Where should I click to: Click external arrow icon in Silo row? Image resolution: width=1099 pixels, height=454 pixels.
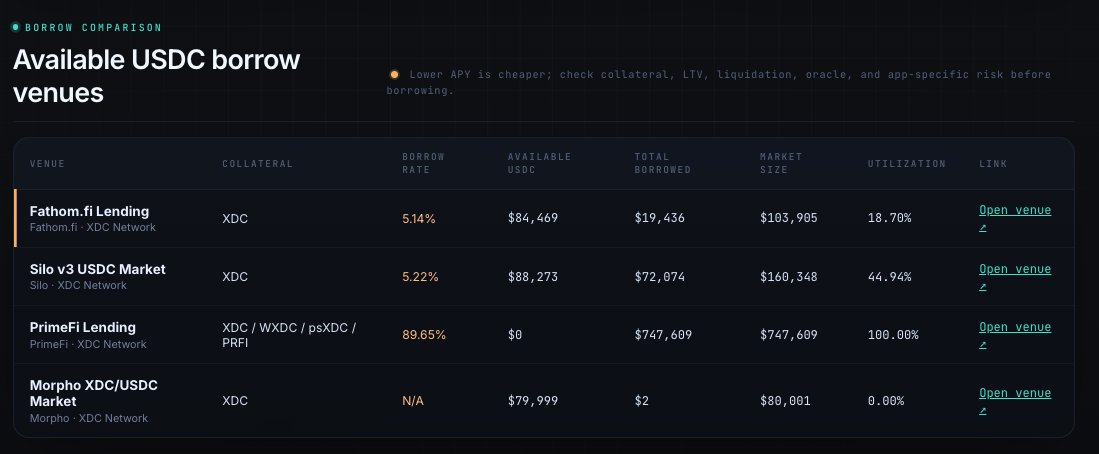coord(983,287)
